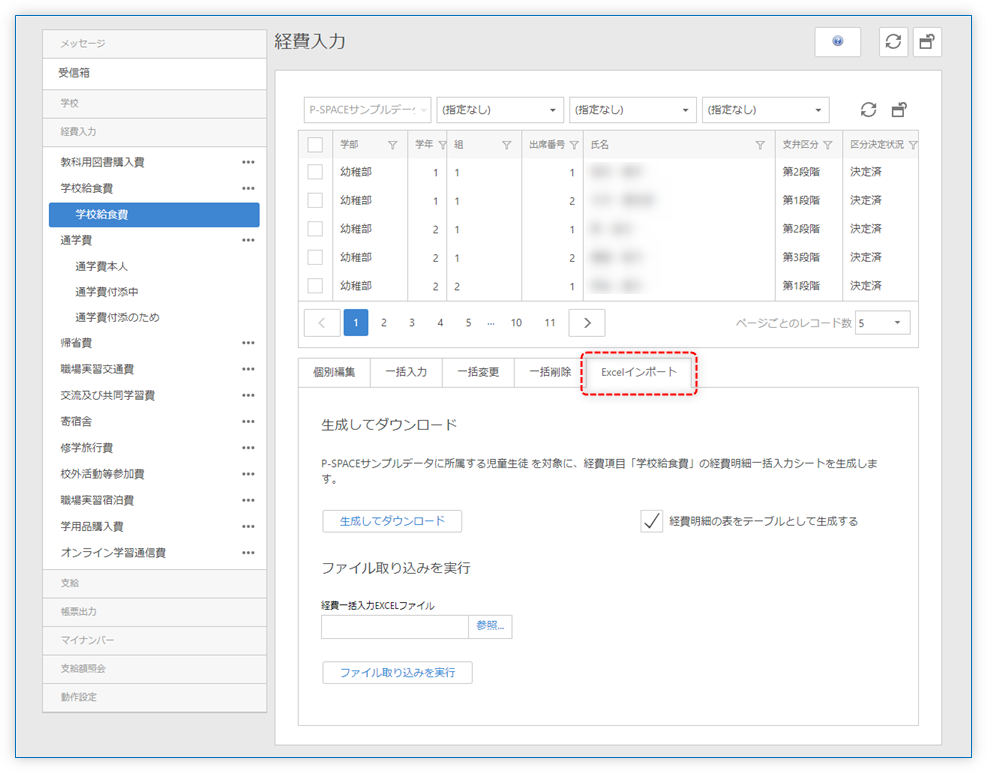Image resolution: width=987 pixels, height=773 pixels.
Task: Open the list in a new window from the filter row
Action: [900, 110]
